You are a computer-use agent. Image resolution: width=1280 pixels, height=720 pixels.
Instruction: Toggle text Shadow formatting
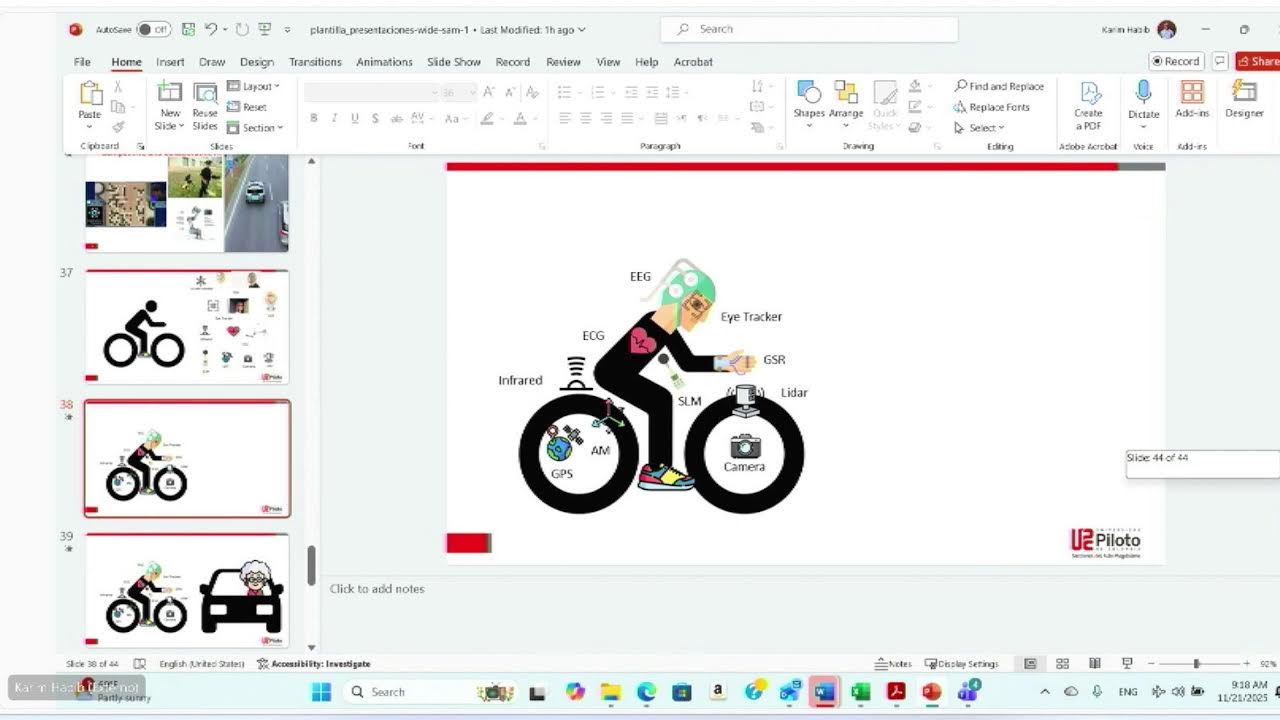click(375, 118)
